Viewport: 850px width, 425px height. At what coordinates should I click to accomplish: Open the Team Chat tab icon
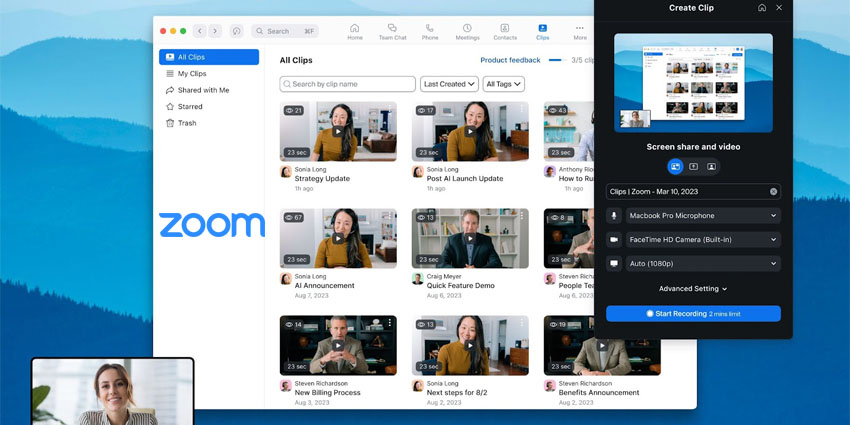(x=392, y=30)
